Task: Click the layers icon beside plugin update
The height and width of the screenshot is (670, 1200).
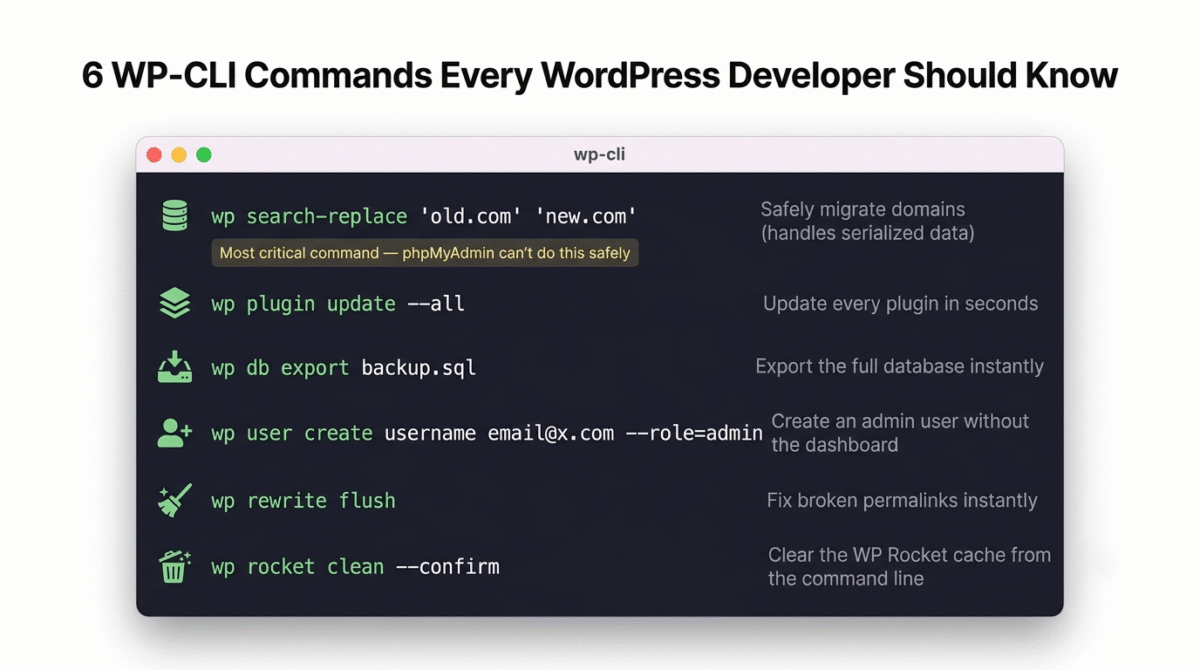Action: point(175,303)
